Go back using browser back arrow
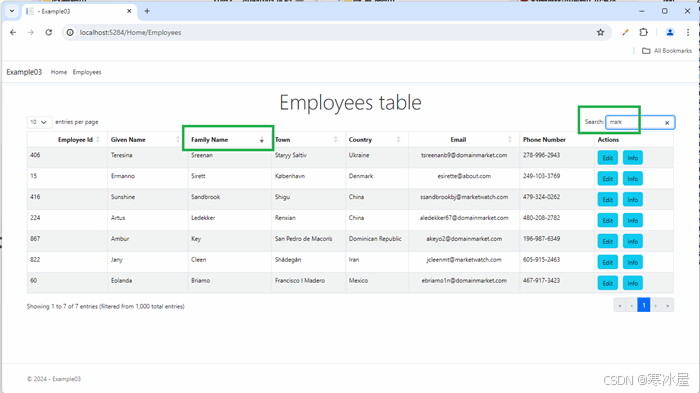 [13, 32]
